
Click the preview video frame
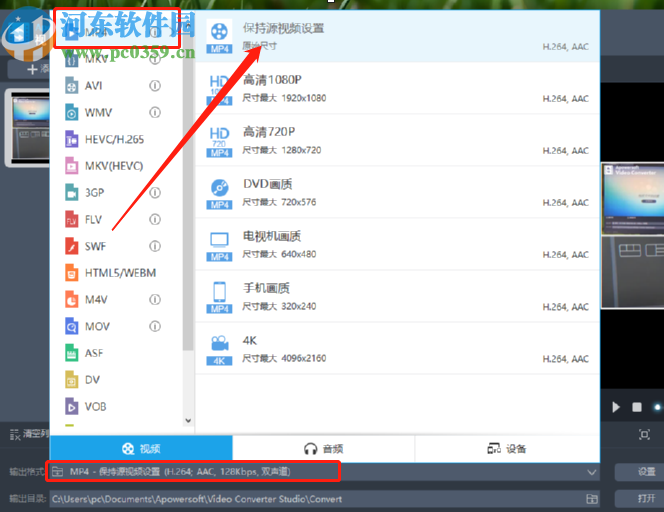[633, 235]
